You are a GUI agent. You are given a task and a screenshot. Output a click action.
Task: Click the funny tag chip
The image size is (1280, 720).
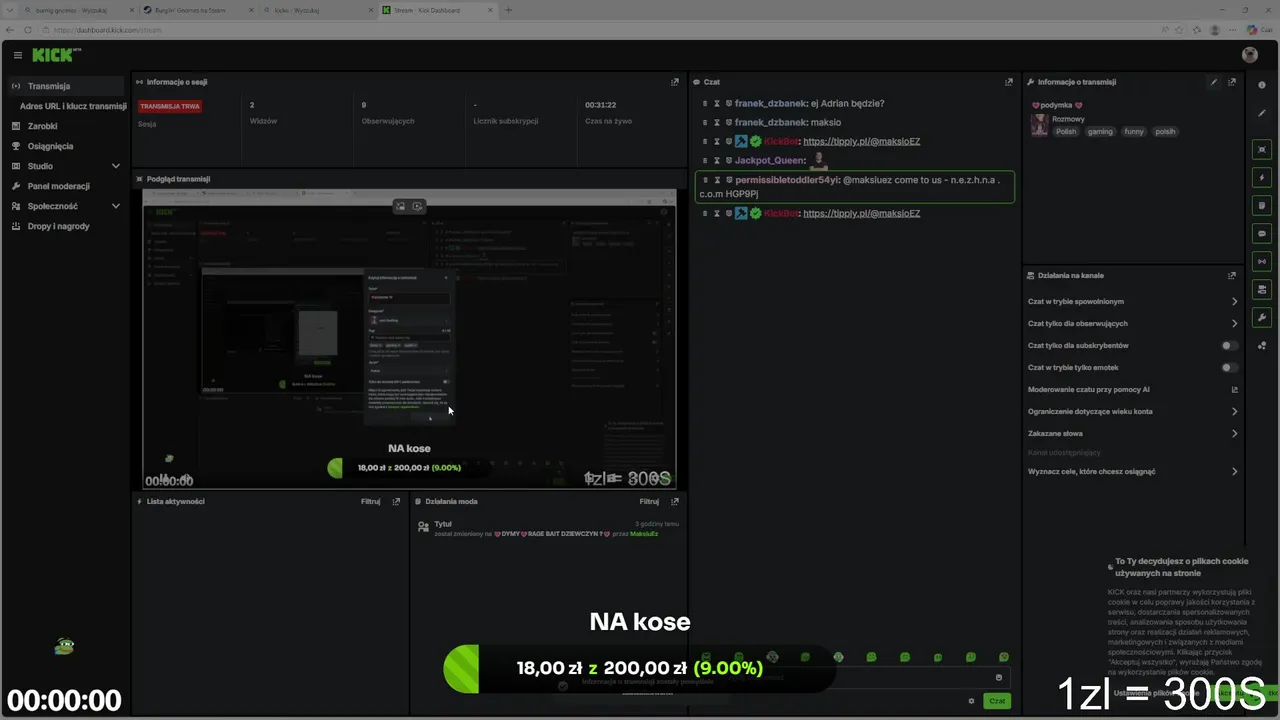(x=1134, y=131)
